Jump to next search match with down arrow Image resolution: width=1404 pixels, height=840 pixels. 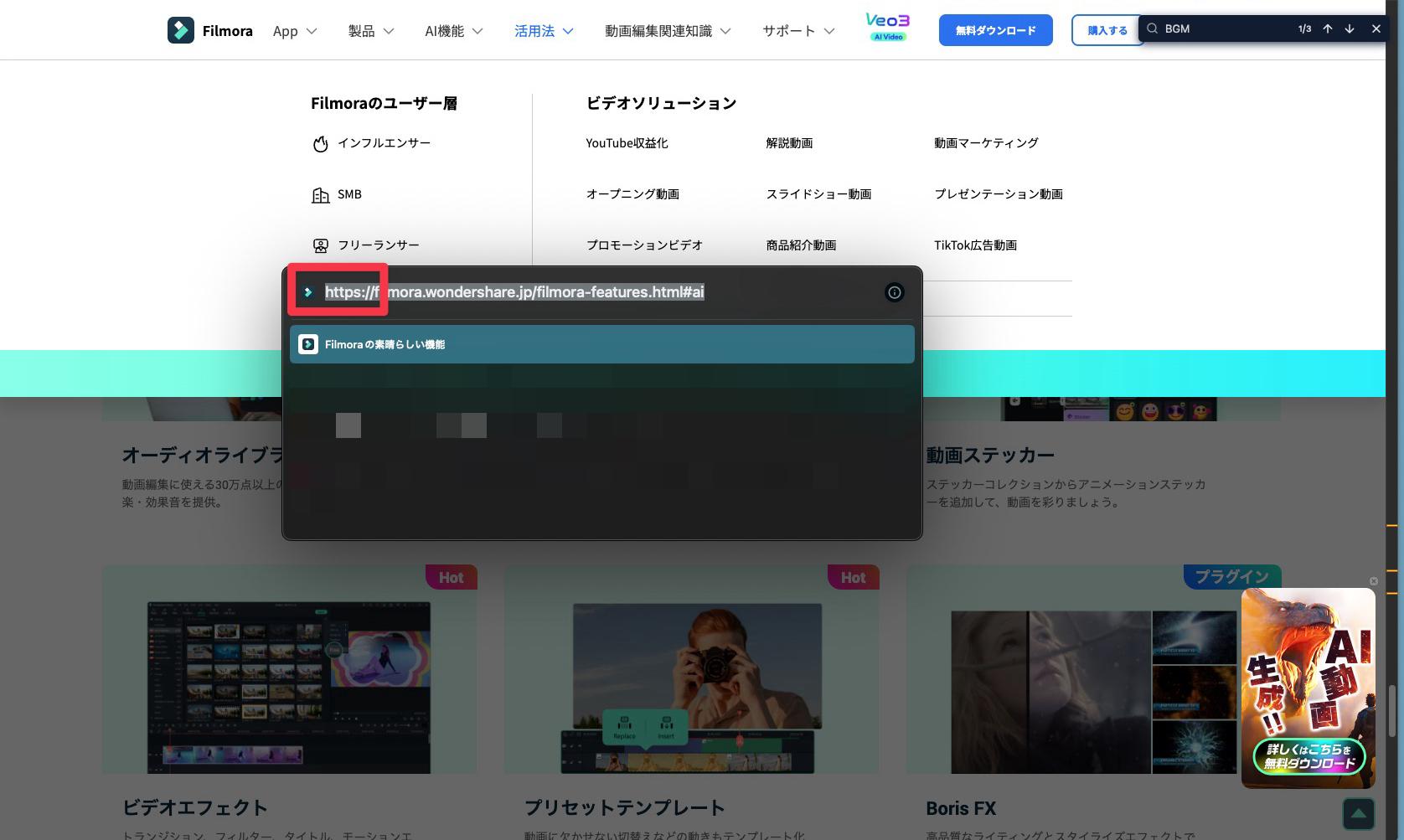[x=1350, y=28]
